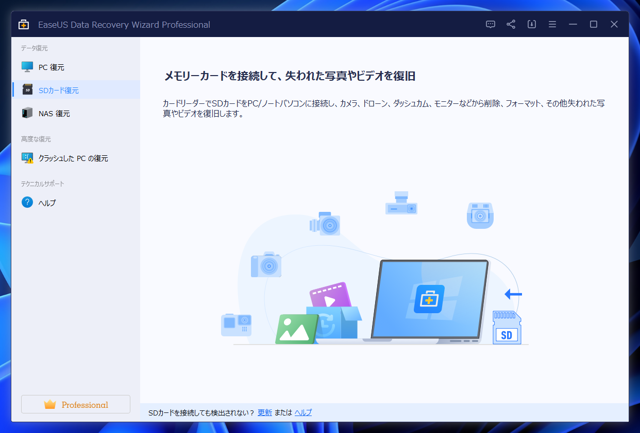The image size is (640, 433).
Task: Select the SD card icon in sidebar
Action: pyautogui.click(x=27, y=89)
